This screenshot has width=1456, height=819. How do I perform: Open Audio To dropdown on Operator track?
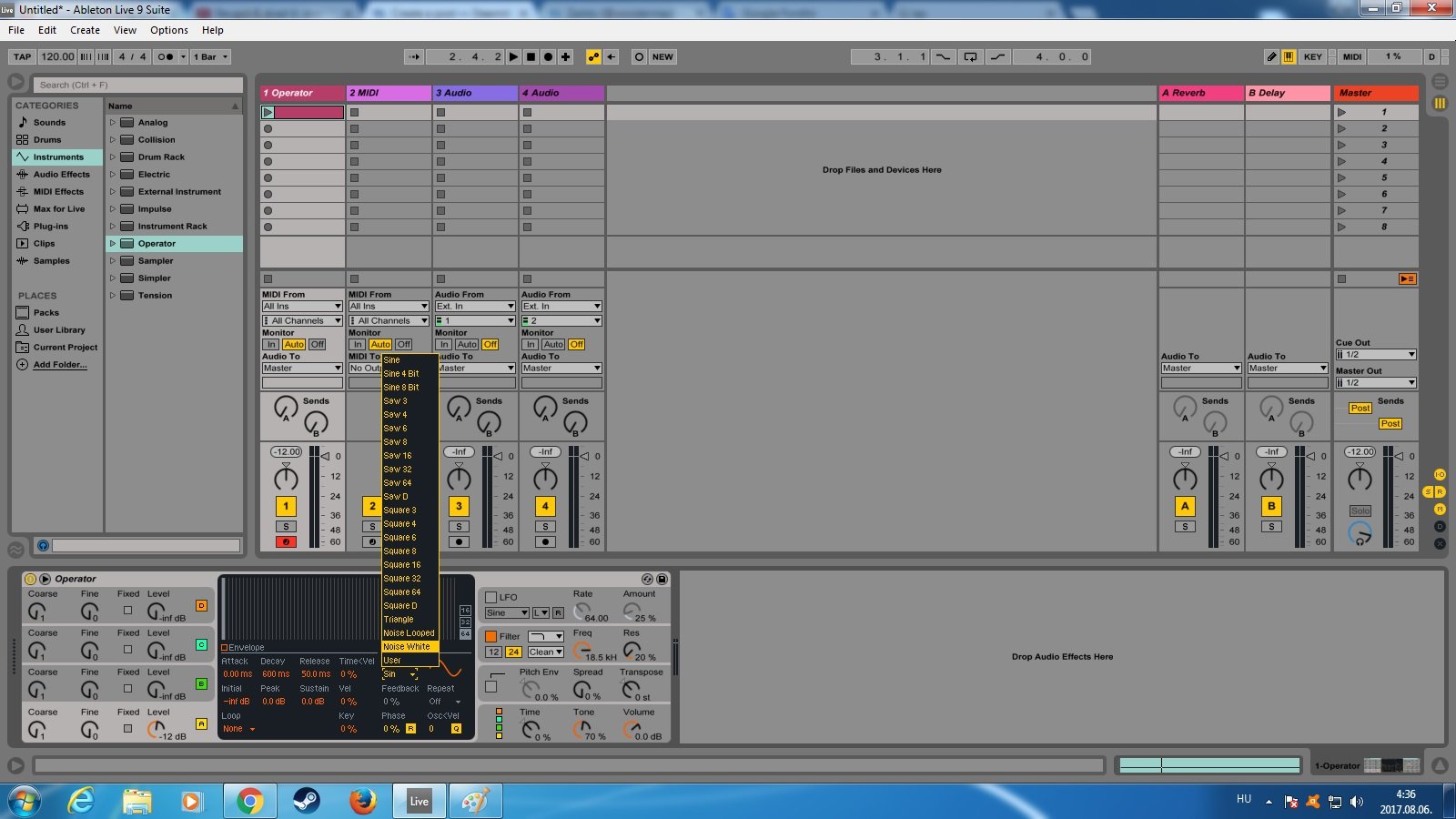tap(302, 369)
